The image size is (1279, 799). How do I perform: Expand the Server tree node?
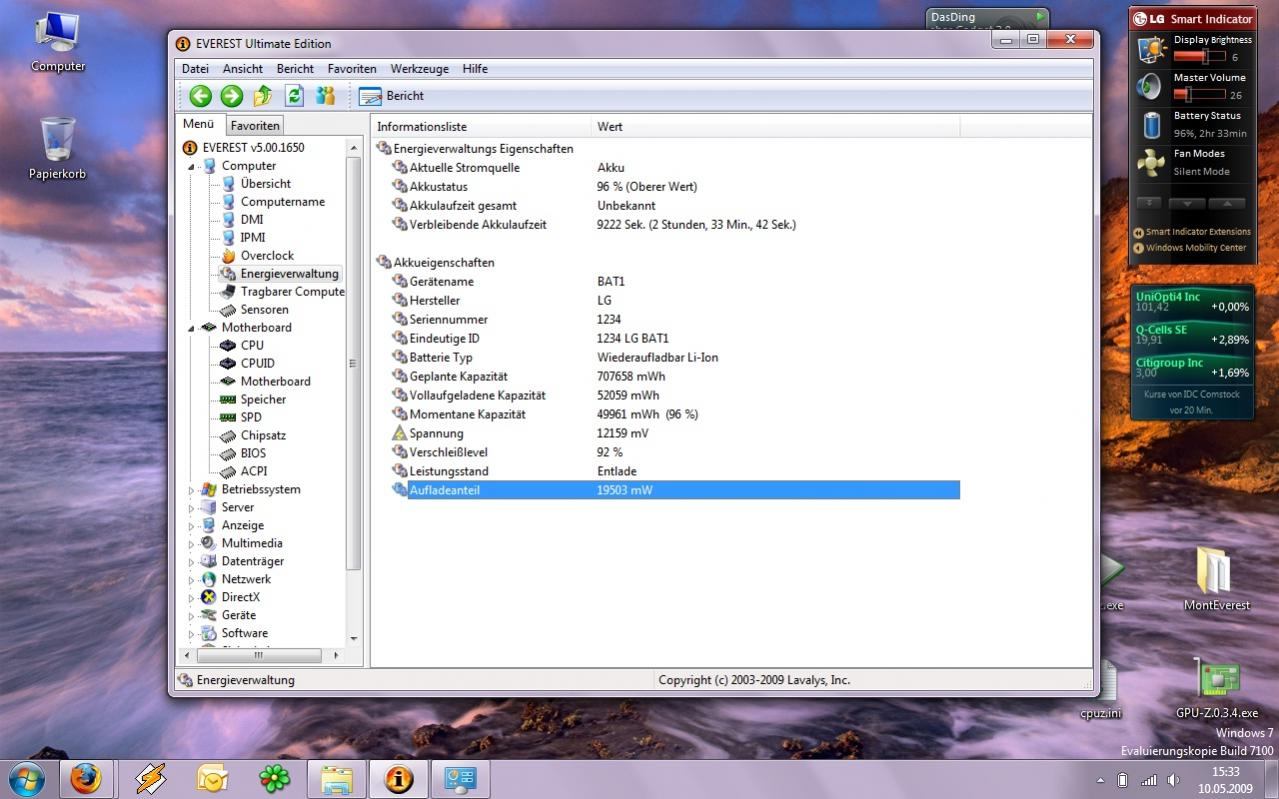point(192,508)
